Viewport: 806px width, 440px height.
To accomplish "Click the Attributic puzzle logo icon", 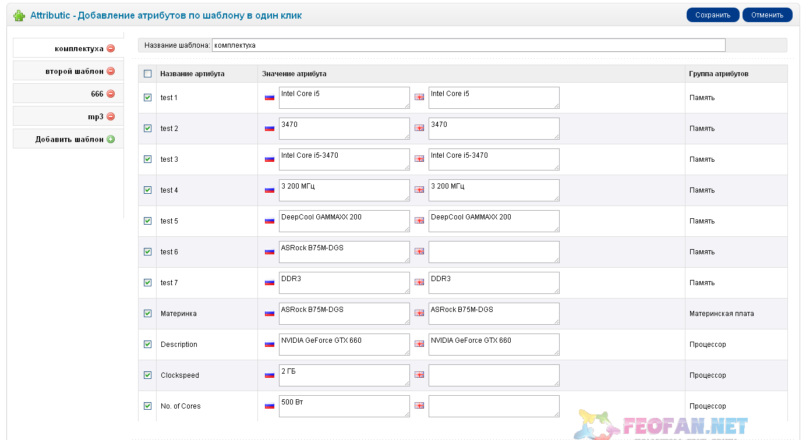I will point(19,16).
